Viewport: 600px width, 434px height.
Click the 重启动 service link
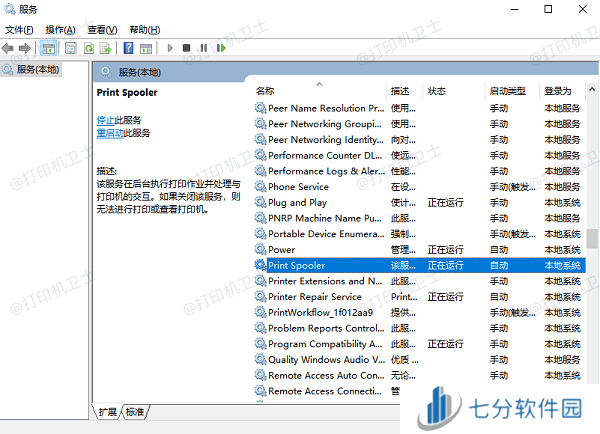click(x=109, y=132)
